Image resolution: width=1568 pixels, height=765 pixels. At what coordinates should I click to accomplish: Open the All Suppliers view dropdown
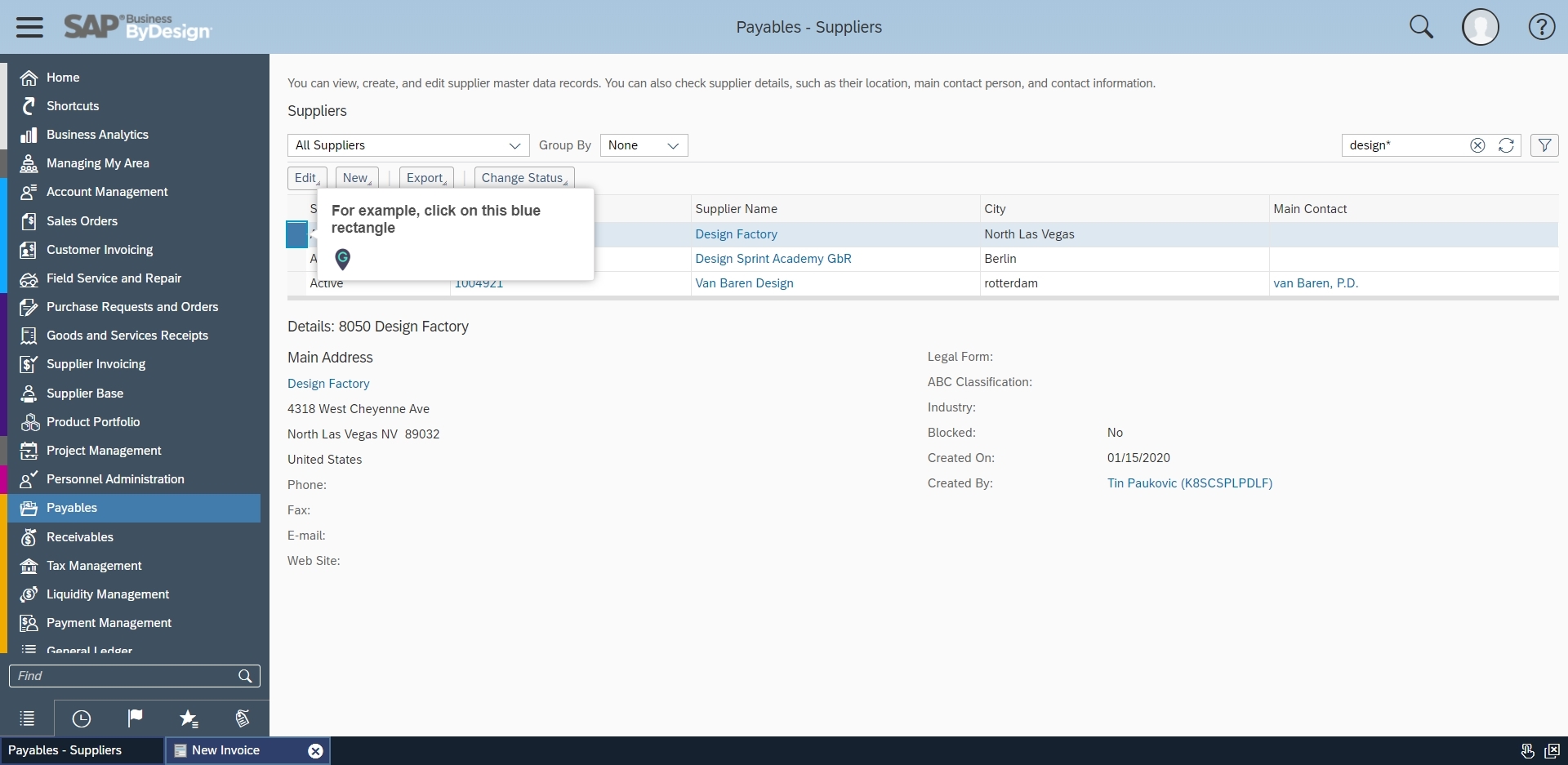point(408,145)
